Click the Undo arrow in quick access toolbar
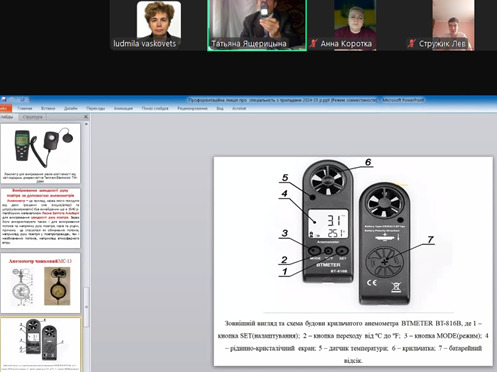Image resolution: width=497 pixels, height=372 pixels. click(13, 99)
